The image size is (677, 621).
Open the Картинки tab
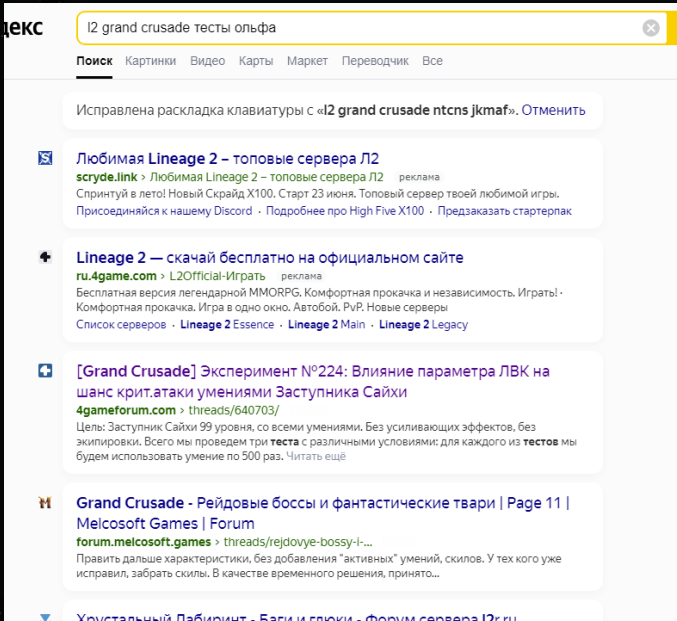pyautogui.click(x=150, y=61)
